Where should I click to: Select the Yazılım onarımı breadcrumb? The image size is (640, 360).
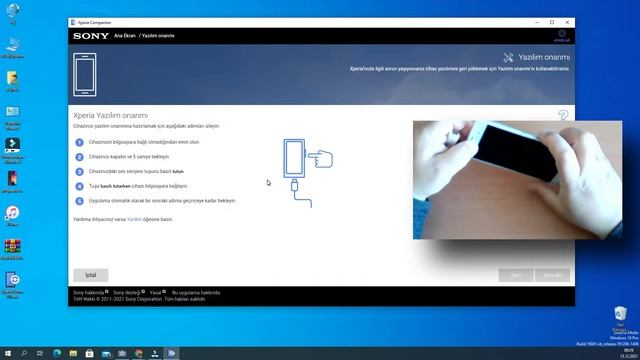coord(158,36)
